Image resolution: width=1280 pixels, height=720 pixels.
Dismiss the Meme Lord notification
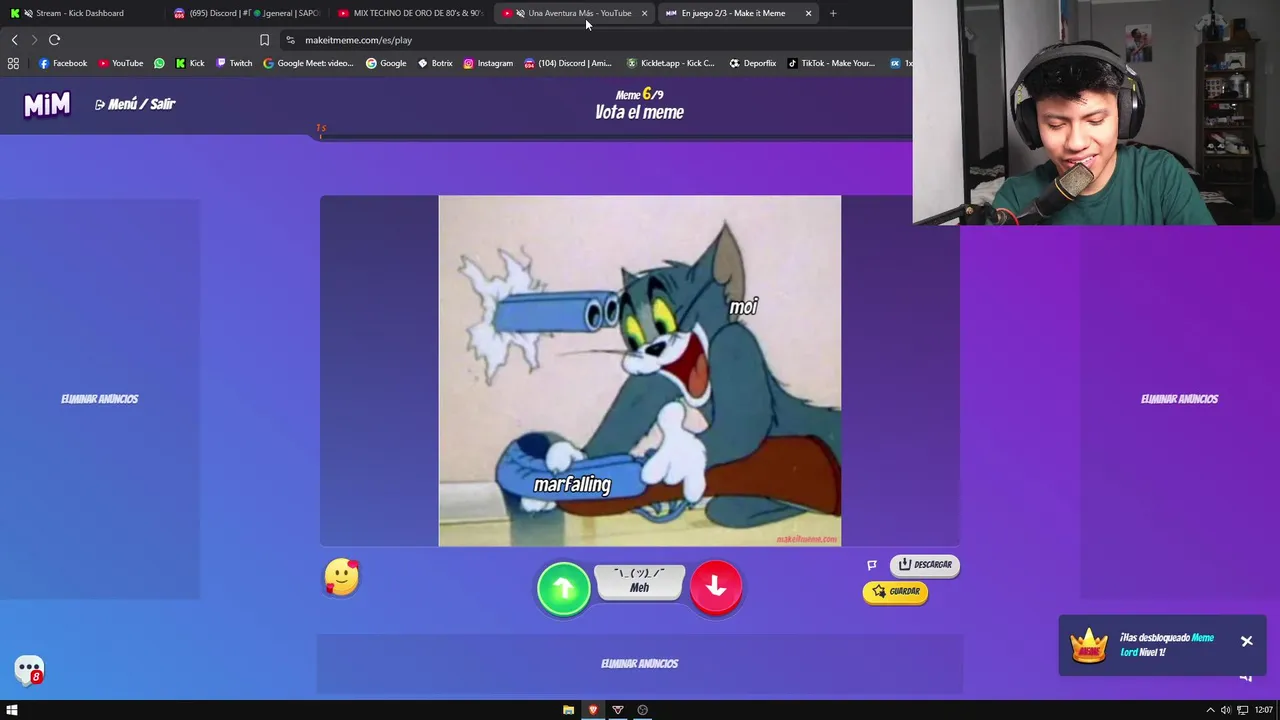(1247, 641)
